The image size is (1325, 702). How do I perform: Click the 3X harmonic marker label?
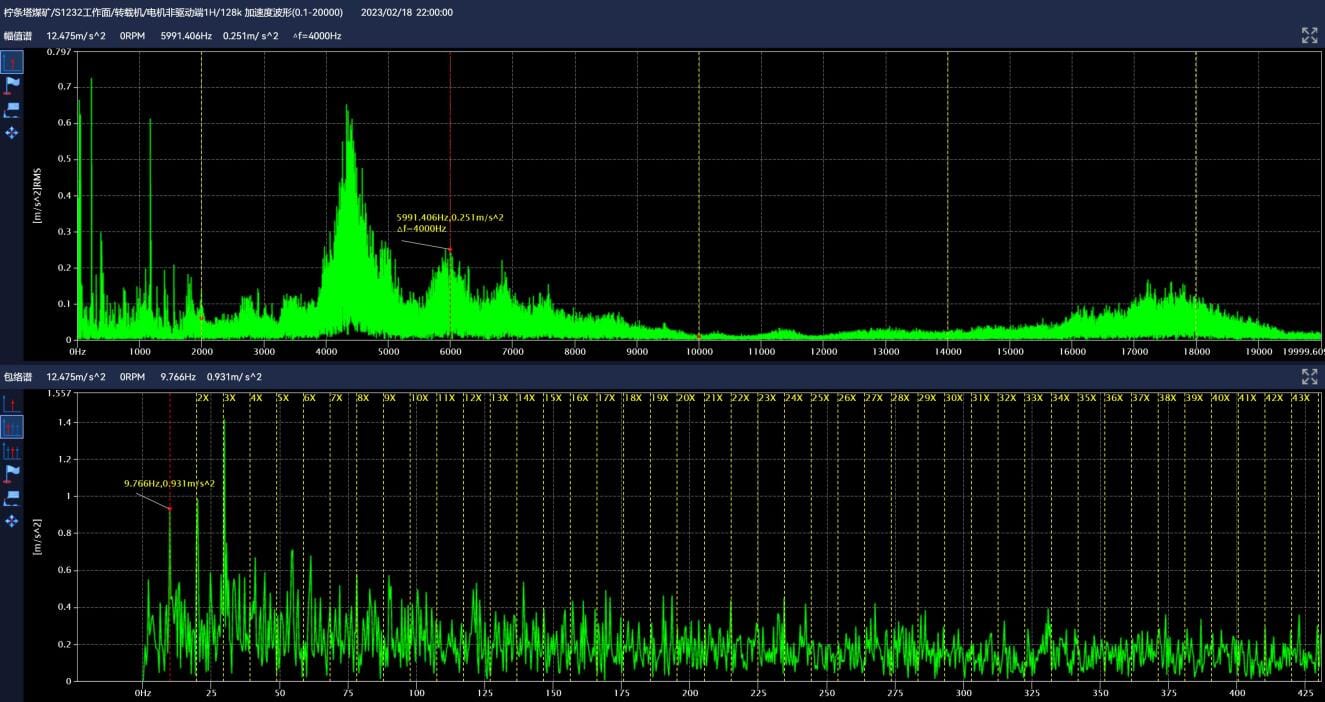(230, 398)
